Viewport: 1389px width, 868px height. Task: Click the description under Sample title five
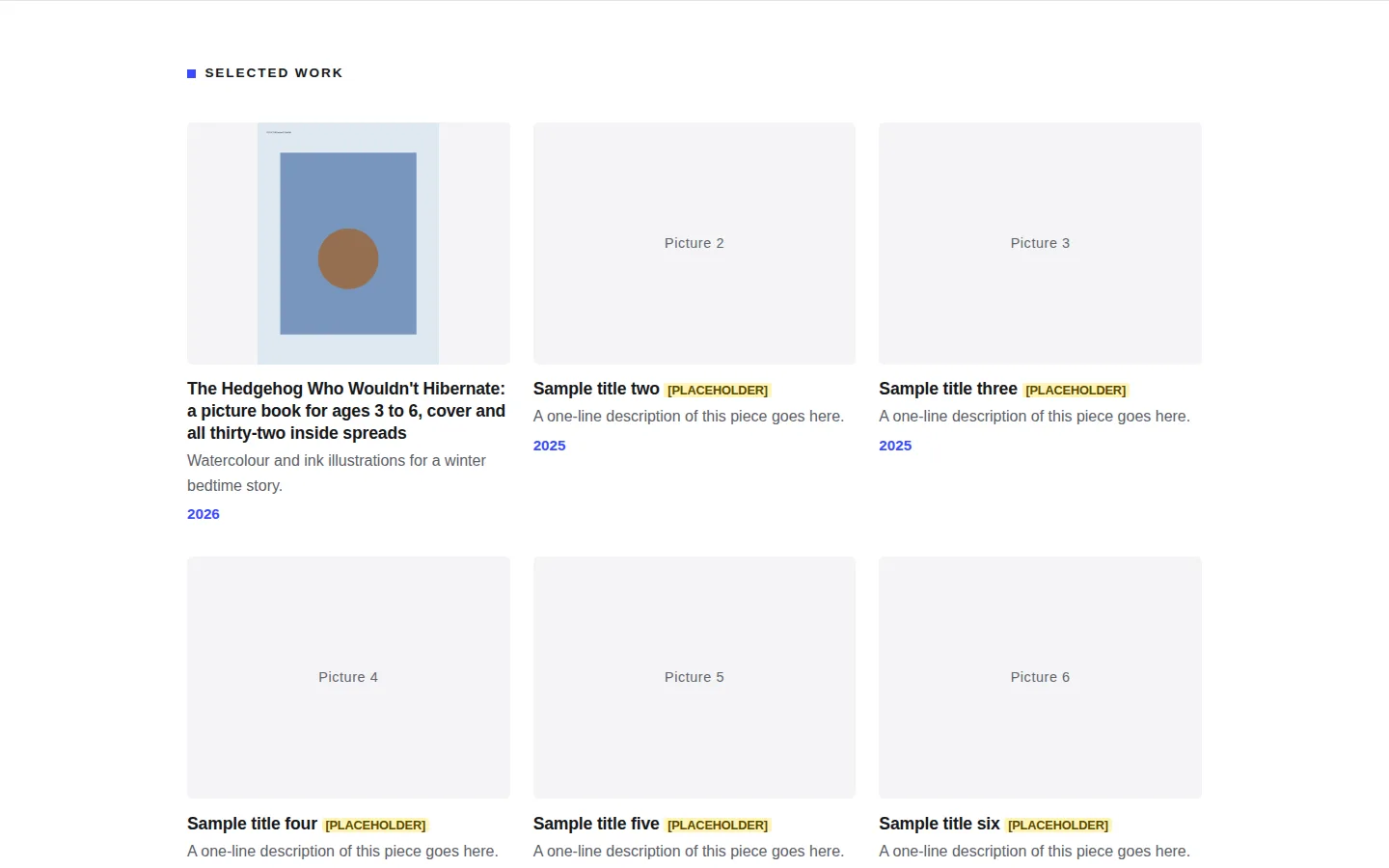(689, 852)
